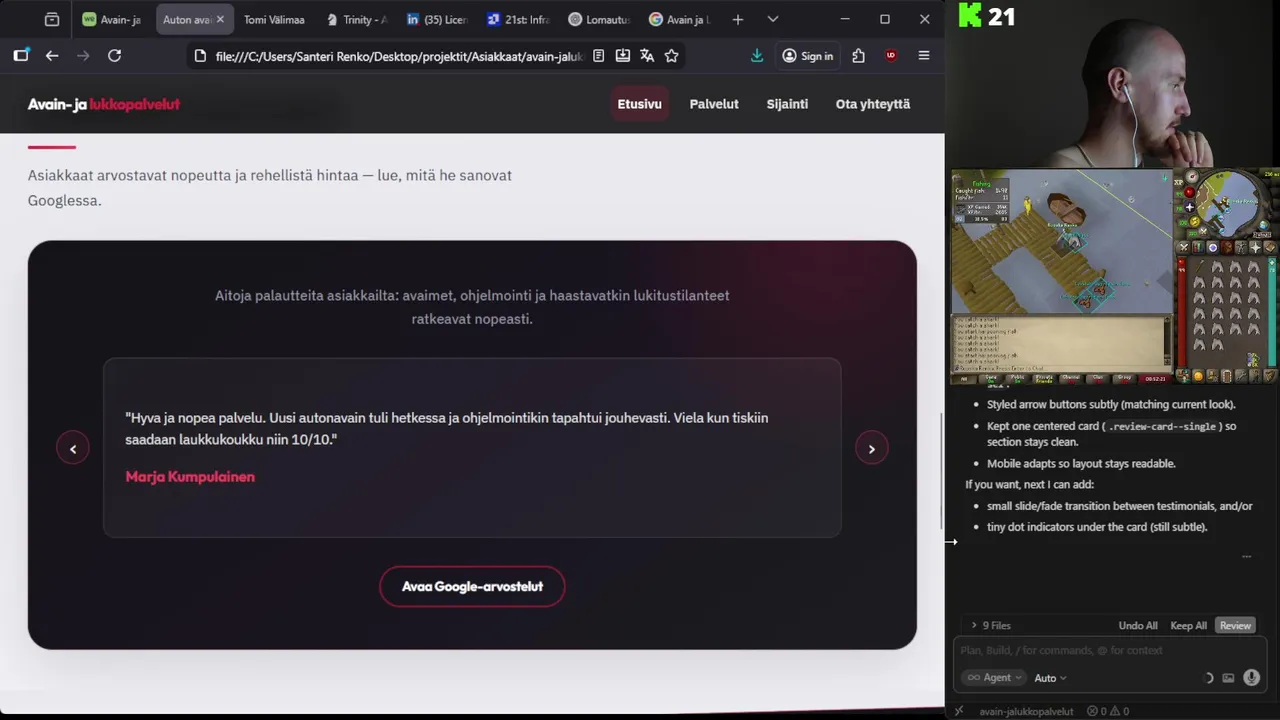Switch to the Avain- ja tab
Viewport: 1280px width, 720px height.
[114, 19]
